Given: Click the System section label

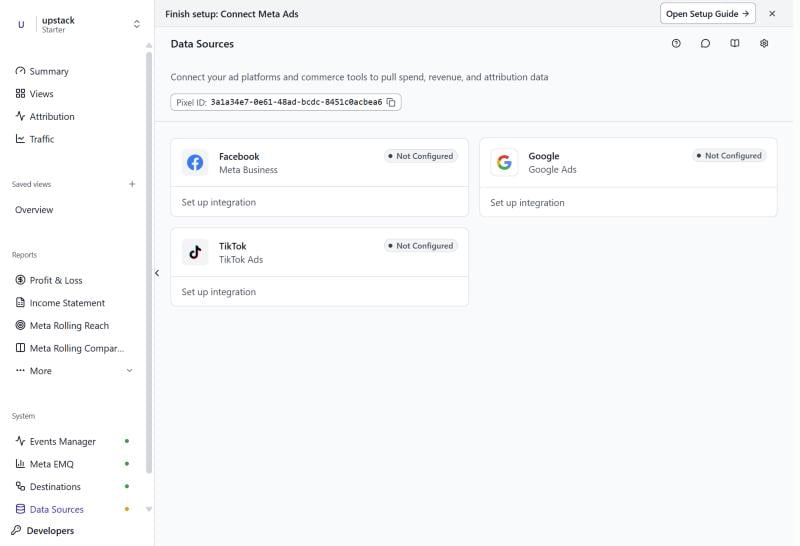Looking at the screenshot, I should [x=23, y=416].
